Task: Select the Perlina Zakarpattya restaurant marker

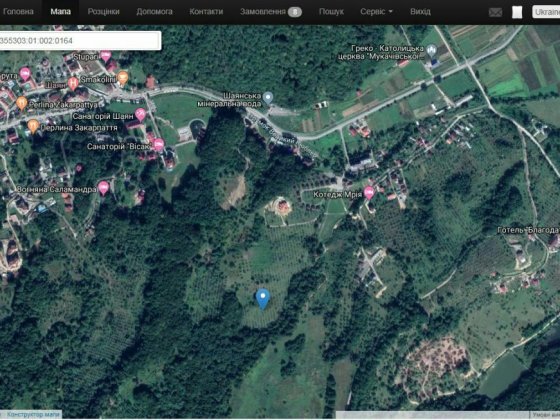Action: pos(21,104)
